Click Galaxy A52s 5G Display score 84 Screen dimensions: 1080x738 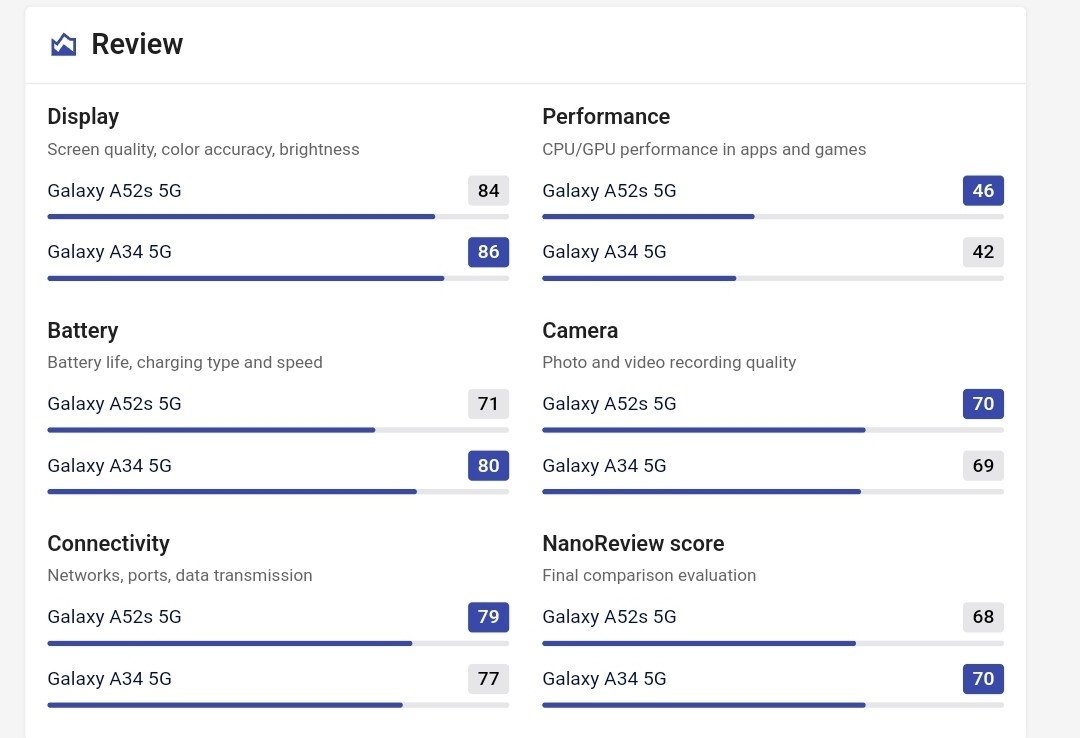point(488,191)
